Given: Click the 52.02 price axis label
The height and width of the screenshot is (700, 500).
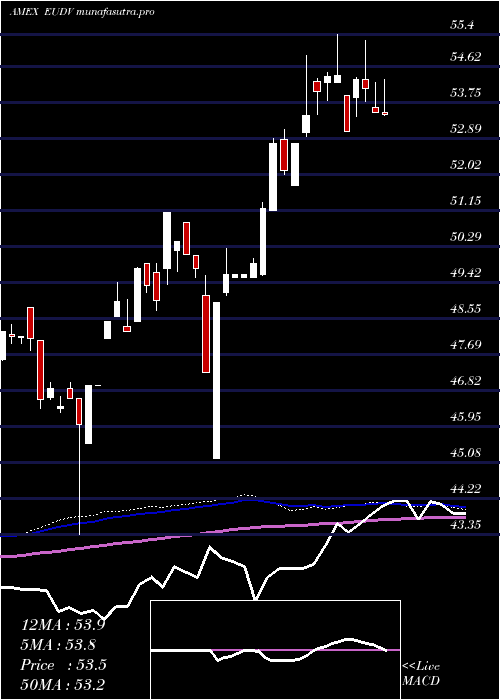Looking at the screenshot, I should [466, 165].
